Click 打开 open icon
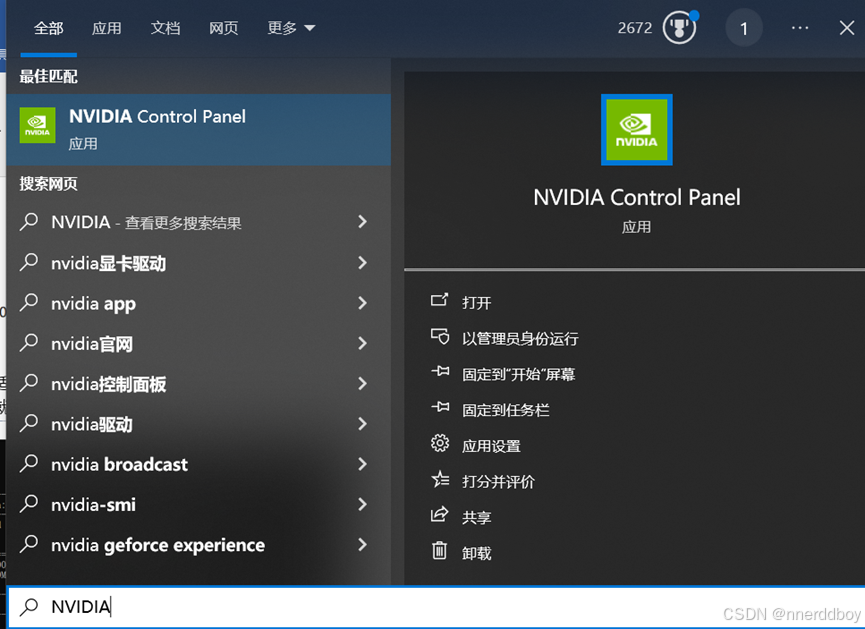The image size is (865, 629). point(439,300)
